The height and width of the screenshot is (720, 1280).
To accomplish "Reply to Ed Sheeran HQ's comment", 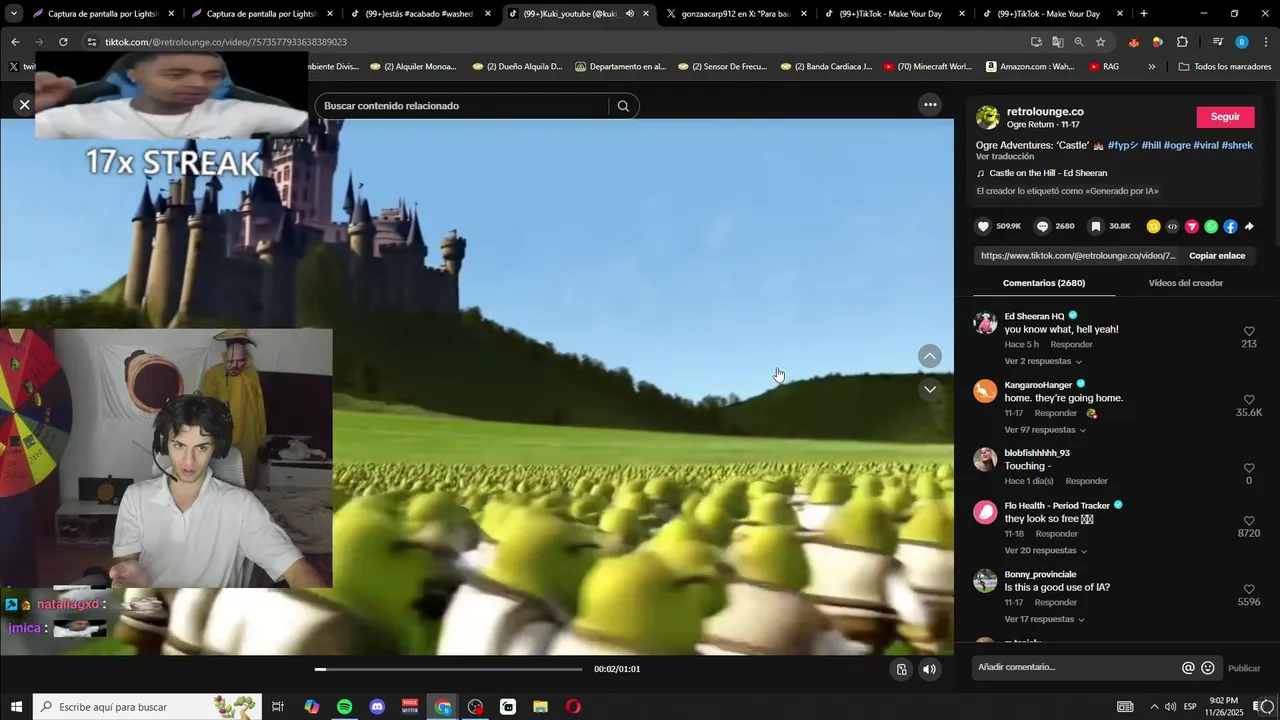I will pyautogui.click(x=1071, y=345).
